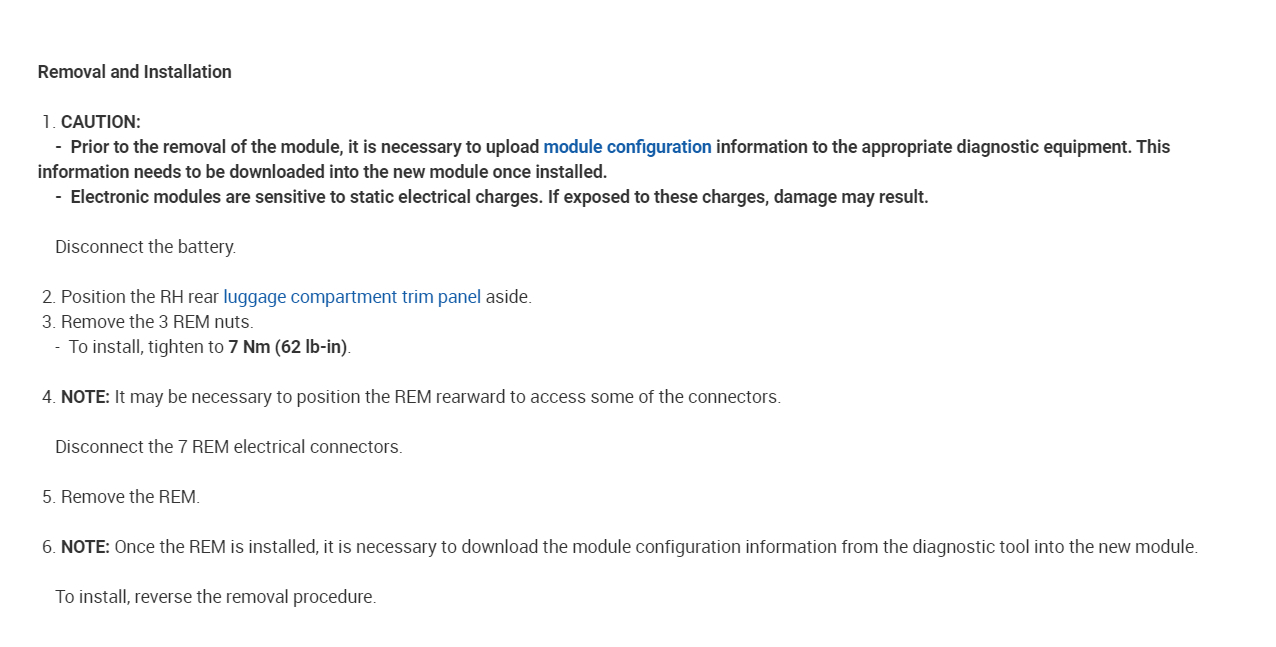Click the 'Remove the REM' step
1276x647 pixels.
[x=130, y=497]
